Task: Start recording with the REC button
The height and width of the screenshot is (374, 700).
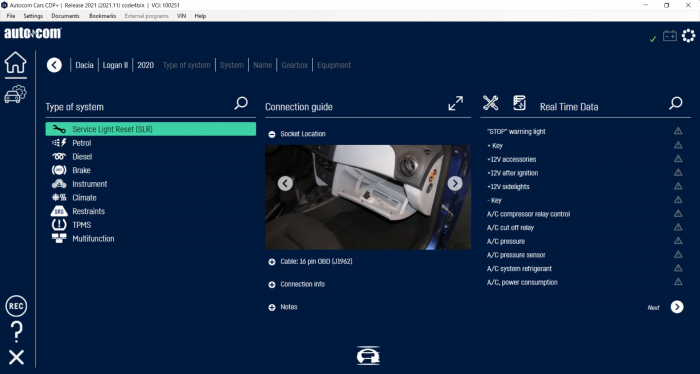Action: [x=16, y=306]
